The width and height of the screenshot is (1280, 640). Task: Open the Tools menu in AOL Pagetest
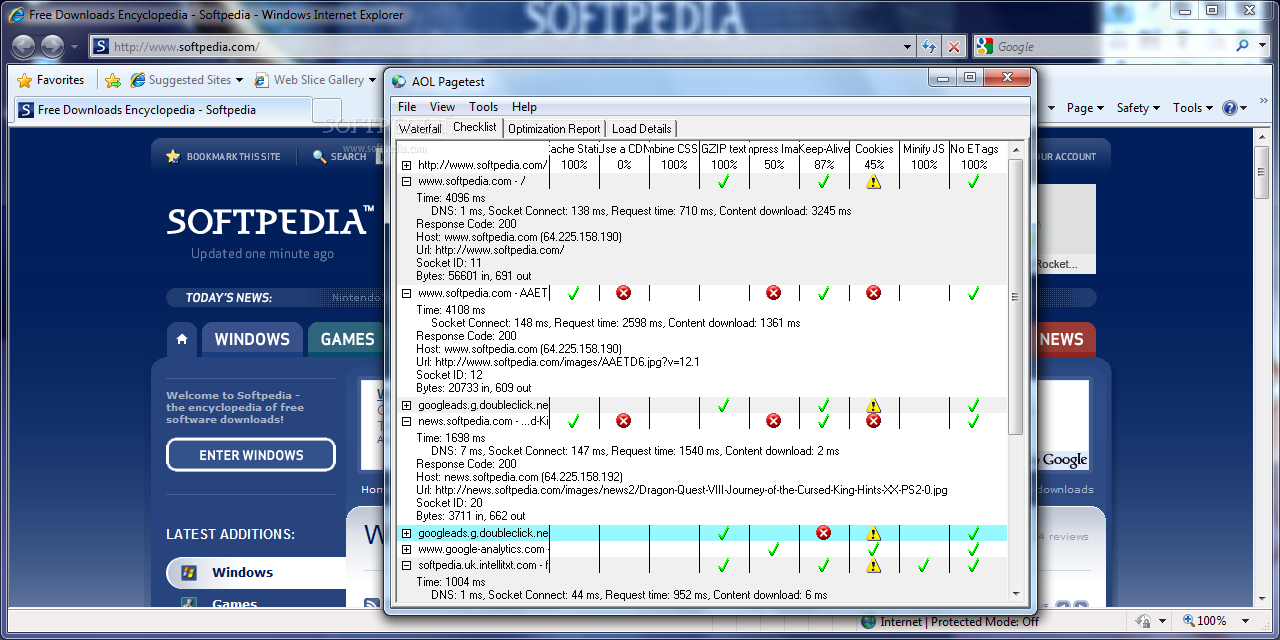pos(483,107)
